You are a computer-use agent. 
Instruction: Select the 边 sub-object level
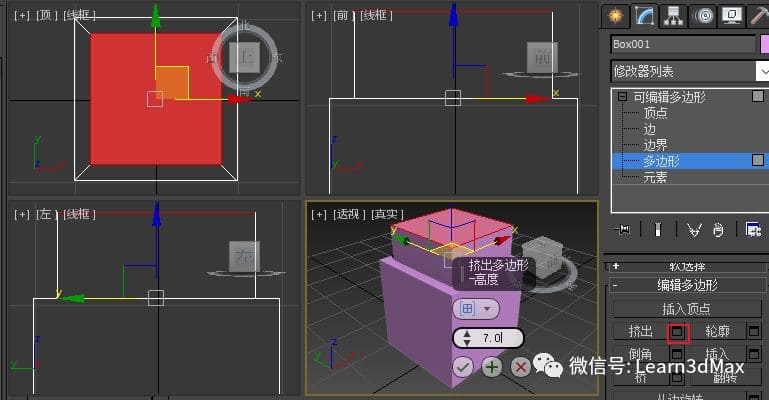point(649,129)
